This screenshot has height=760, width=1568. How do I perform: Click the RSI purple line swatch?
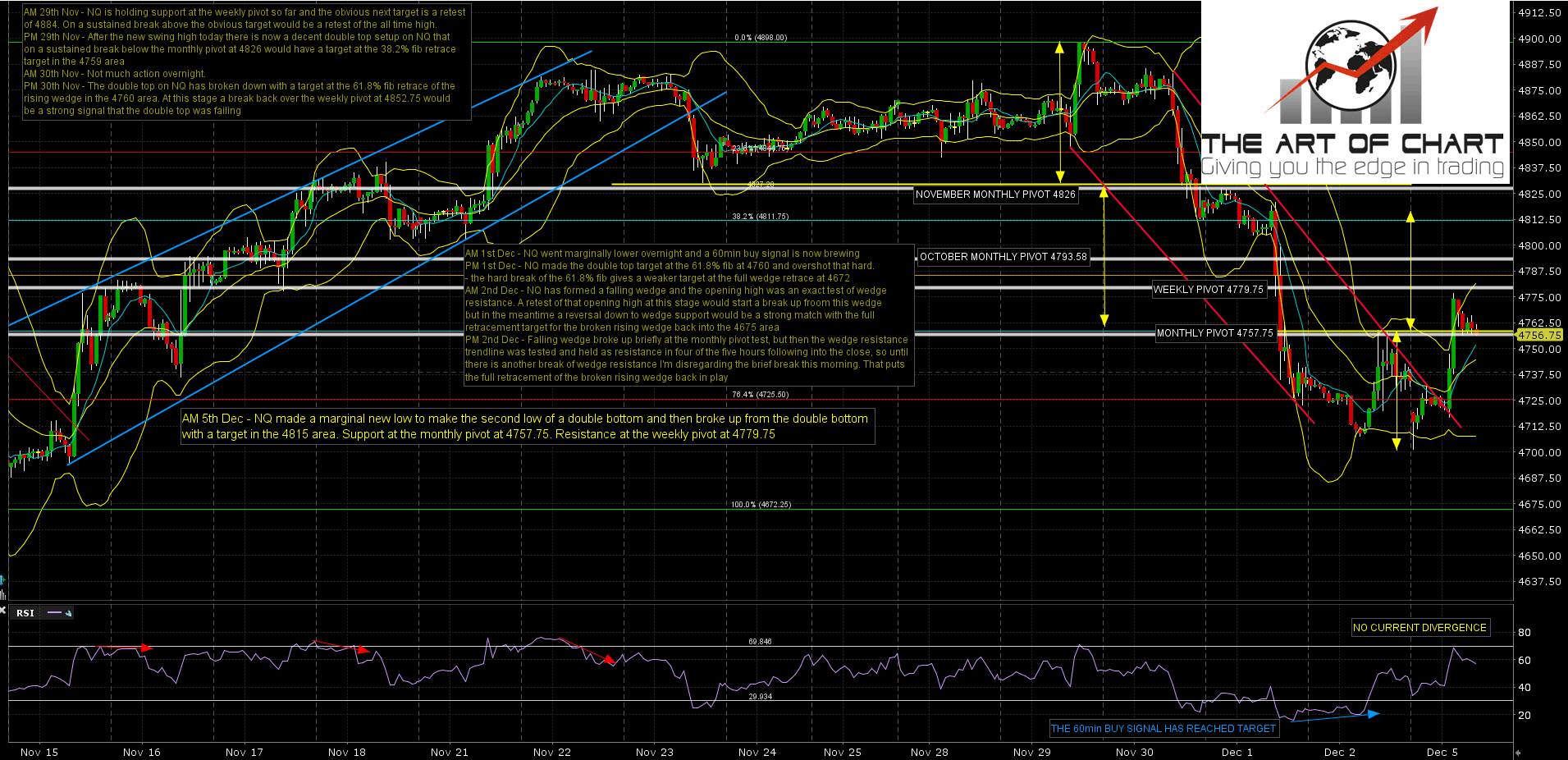coord(55,613)
